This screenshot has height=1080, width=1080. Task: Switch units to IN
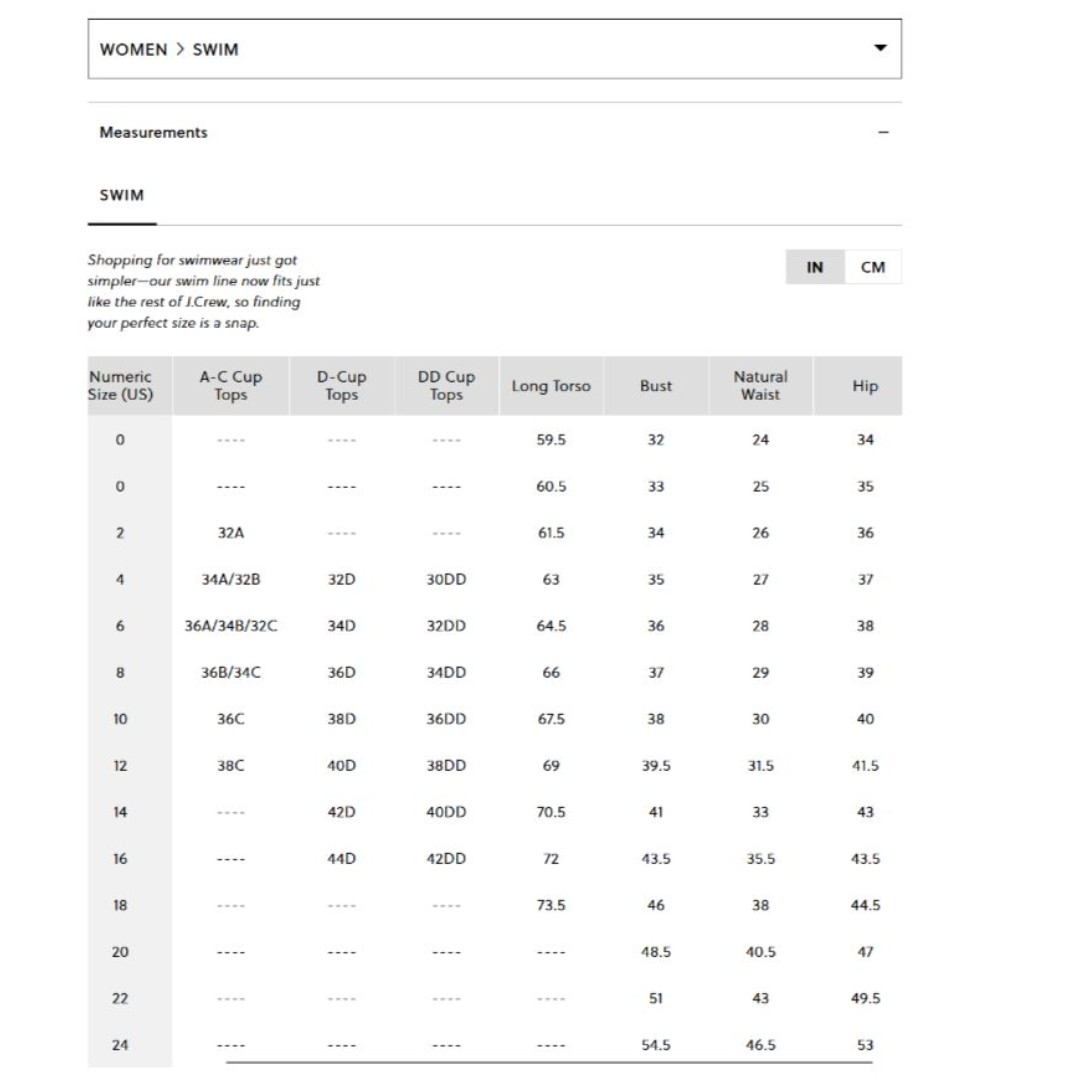pyautogui.click(x=815, y=267)
